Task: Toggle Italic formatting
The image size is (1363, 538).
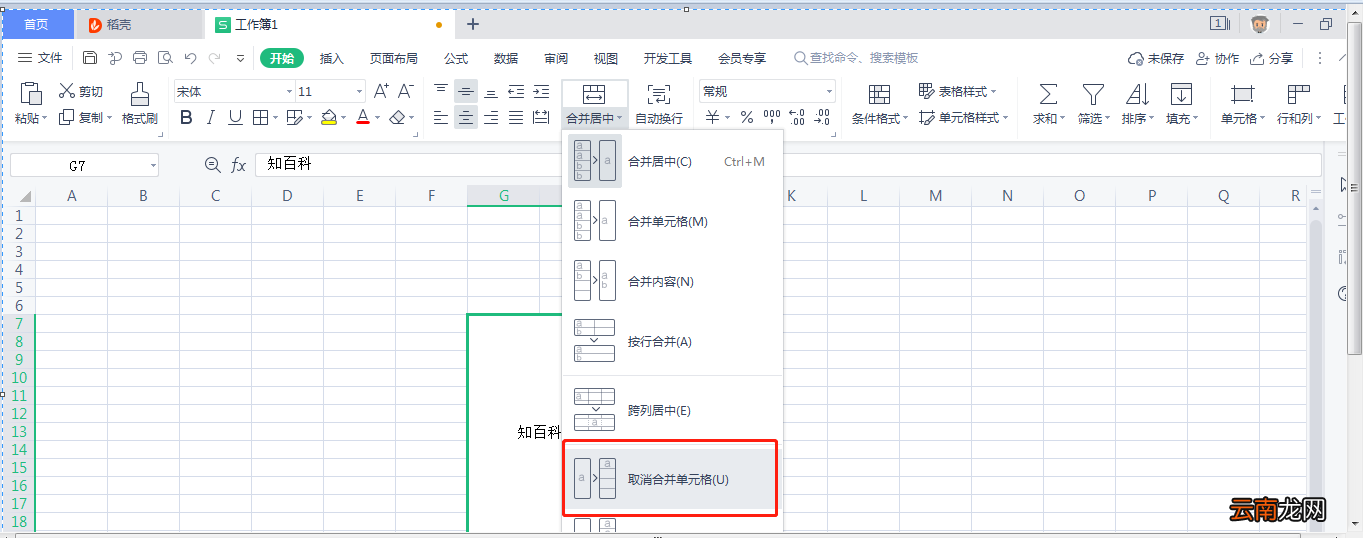Action: point(211,118)
